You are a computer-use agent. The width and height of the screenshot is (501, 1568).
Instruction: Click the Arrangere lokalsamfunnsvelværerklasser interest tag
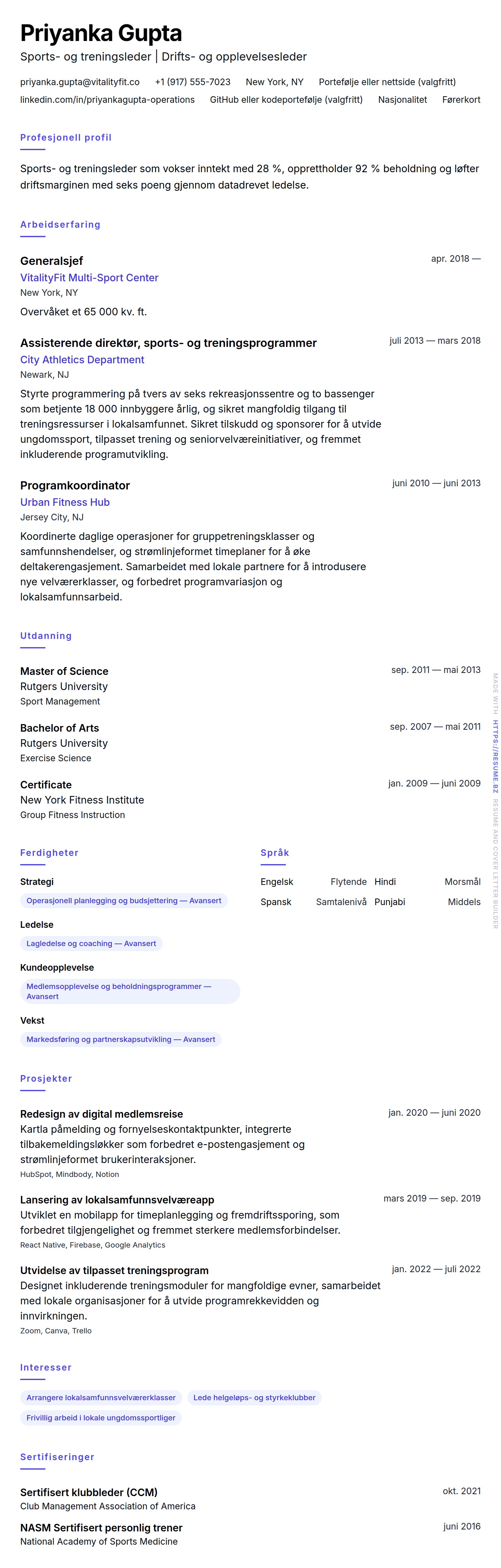click(101, 1398)
